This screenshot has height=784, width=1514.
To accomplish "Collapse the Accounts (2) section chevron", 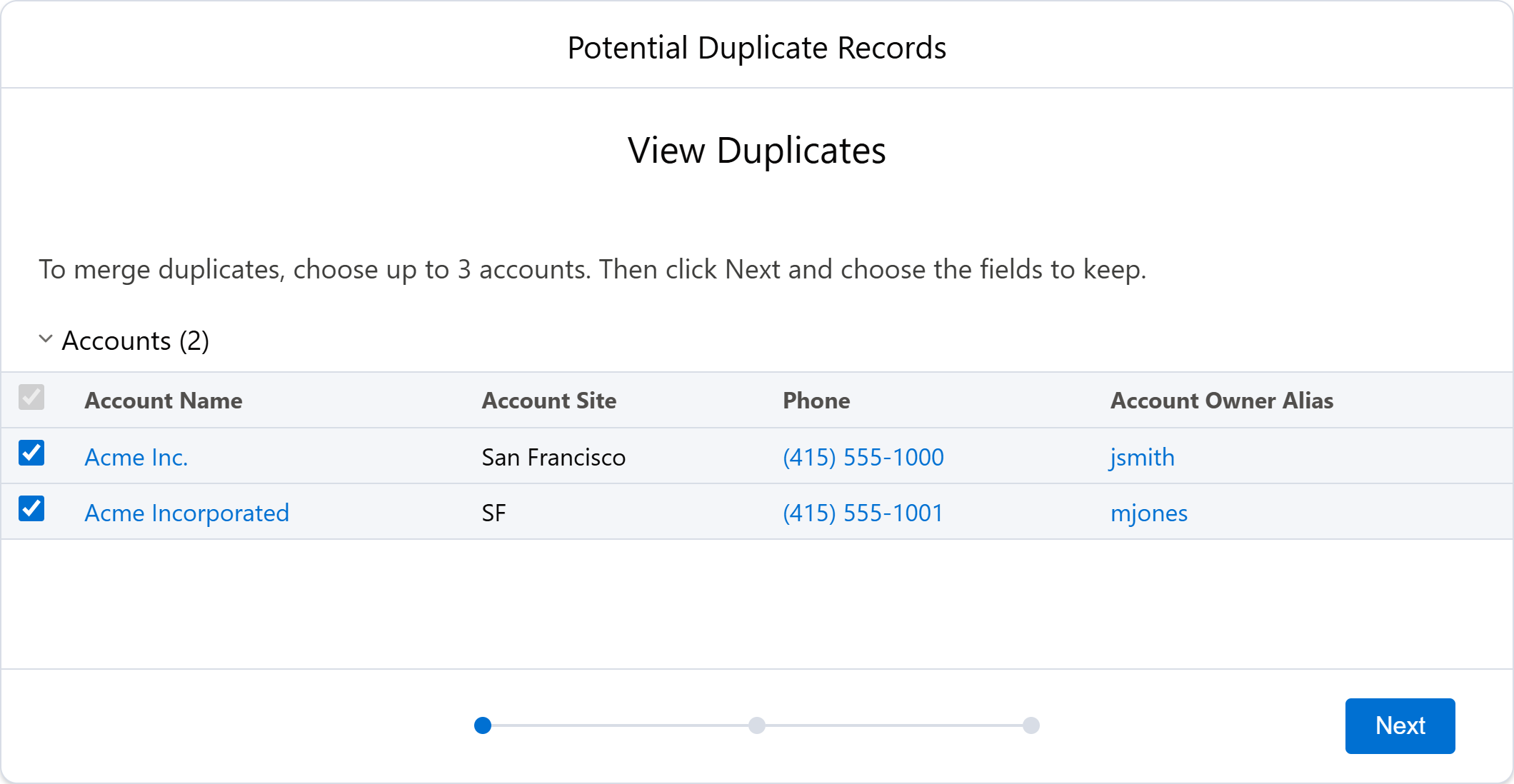I will click(x=45, y=341).
